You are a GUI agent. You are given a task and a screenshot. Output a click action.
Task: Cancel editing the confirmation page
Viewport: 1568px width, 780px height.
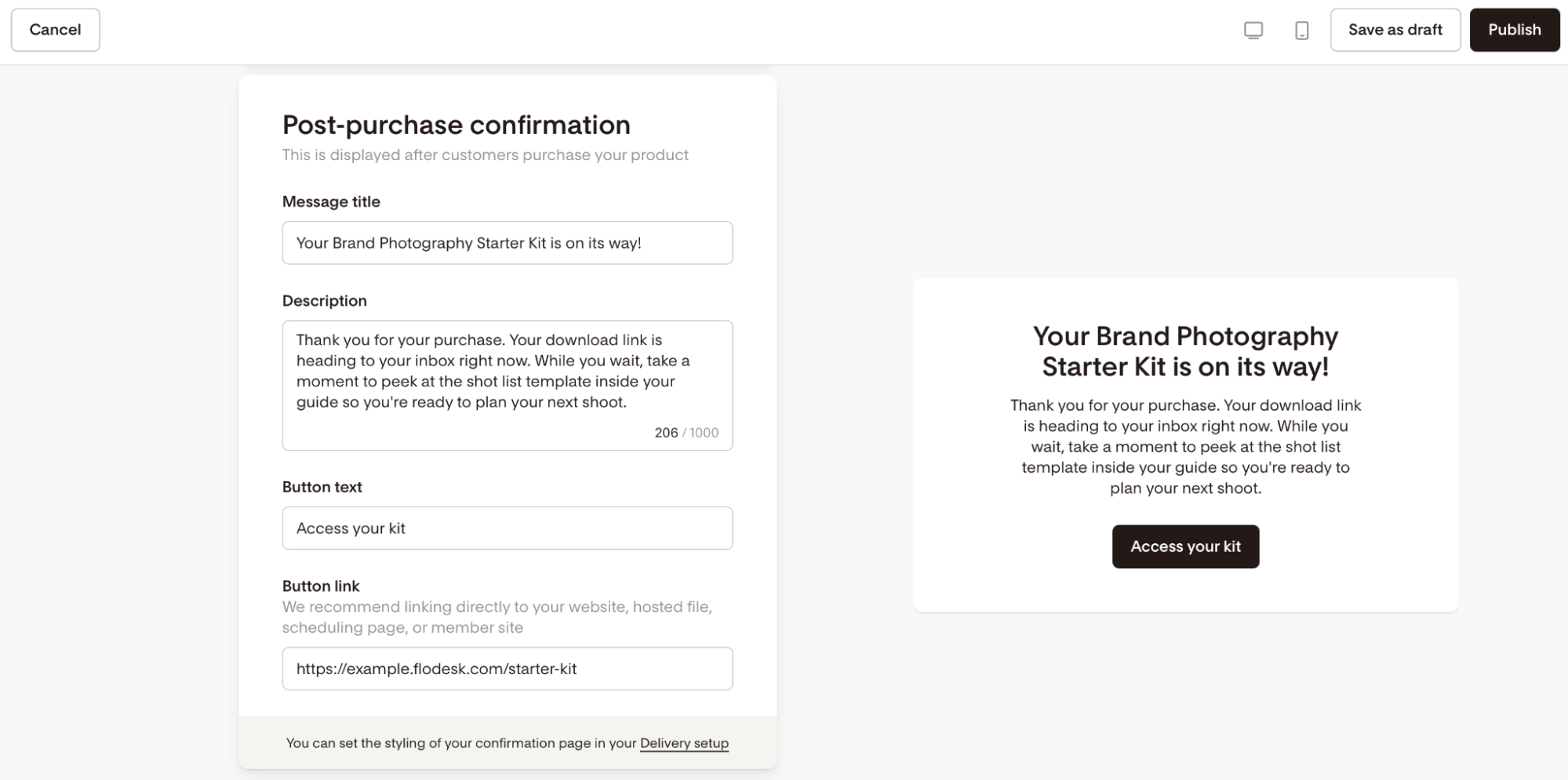(x=55, y=30)
